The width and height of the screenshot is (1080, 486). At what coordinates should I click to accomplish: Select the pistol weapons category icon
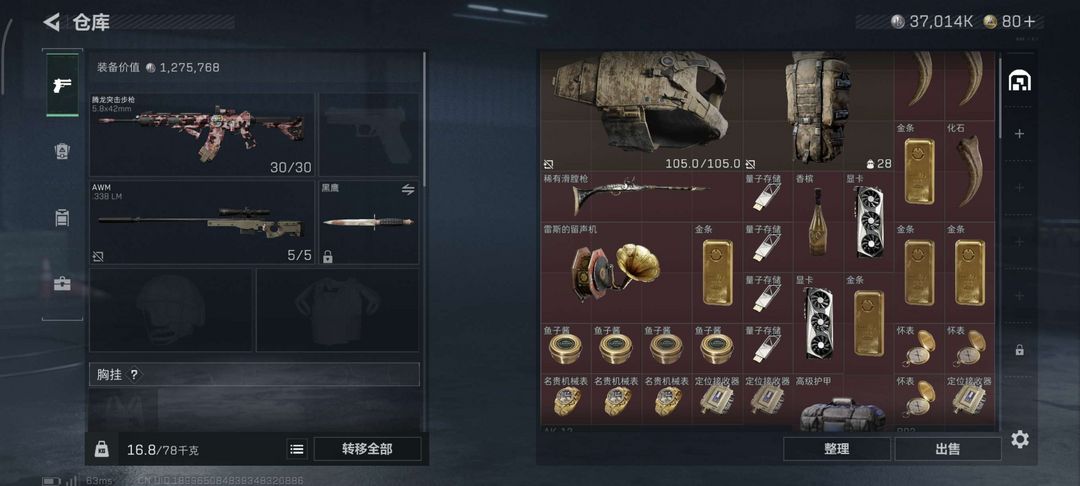[x=62, y=85]
